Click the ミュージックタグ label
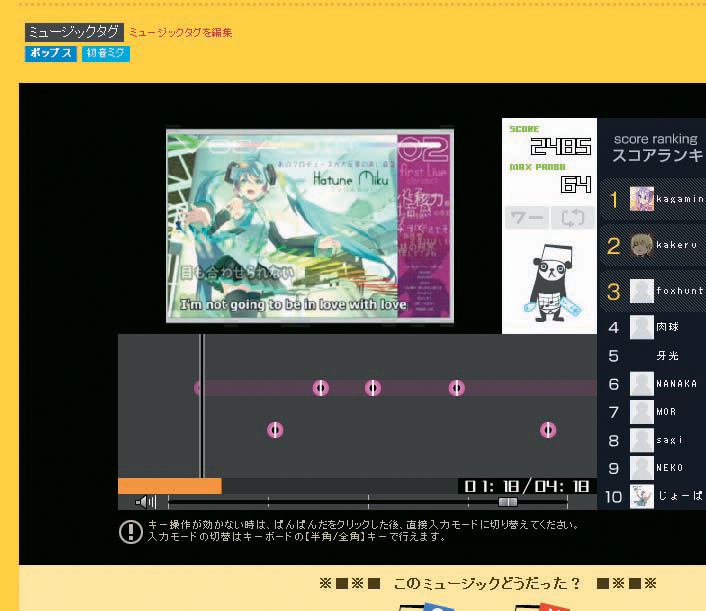The height and width of the screenshot is (611, 706). pos(74,32)
